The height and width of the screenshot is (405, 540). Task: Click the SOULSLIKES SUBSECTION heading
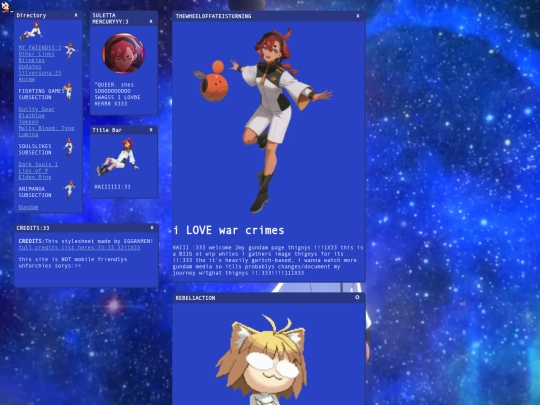35,149
